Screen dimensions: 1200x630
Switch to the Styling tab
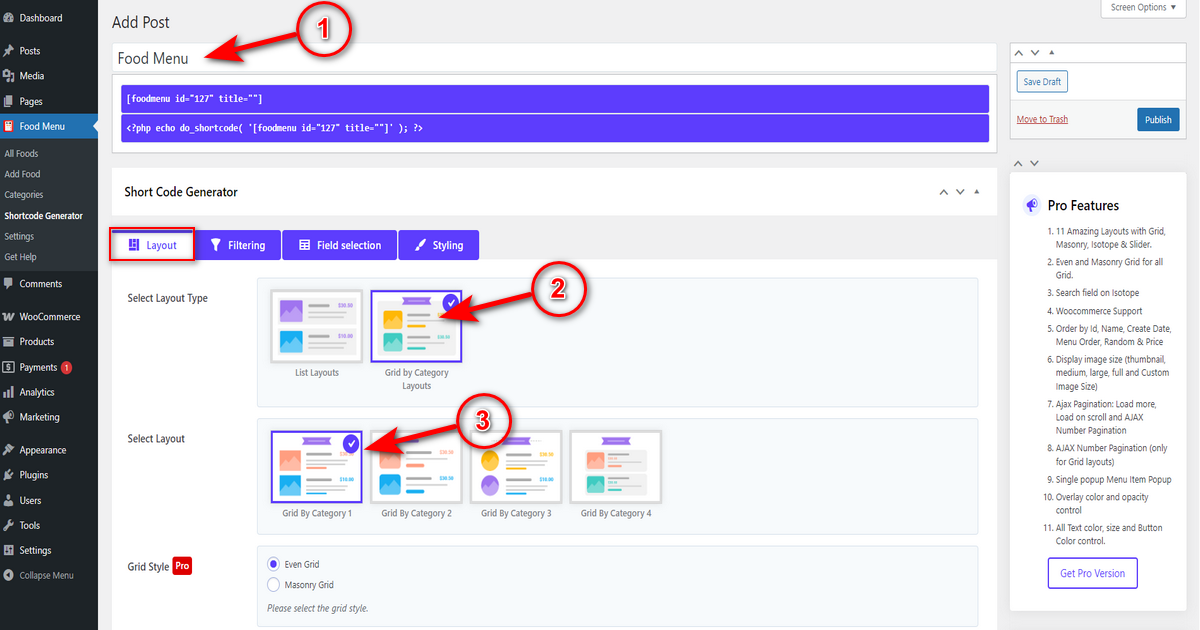438,245
